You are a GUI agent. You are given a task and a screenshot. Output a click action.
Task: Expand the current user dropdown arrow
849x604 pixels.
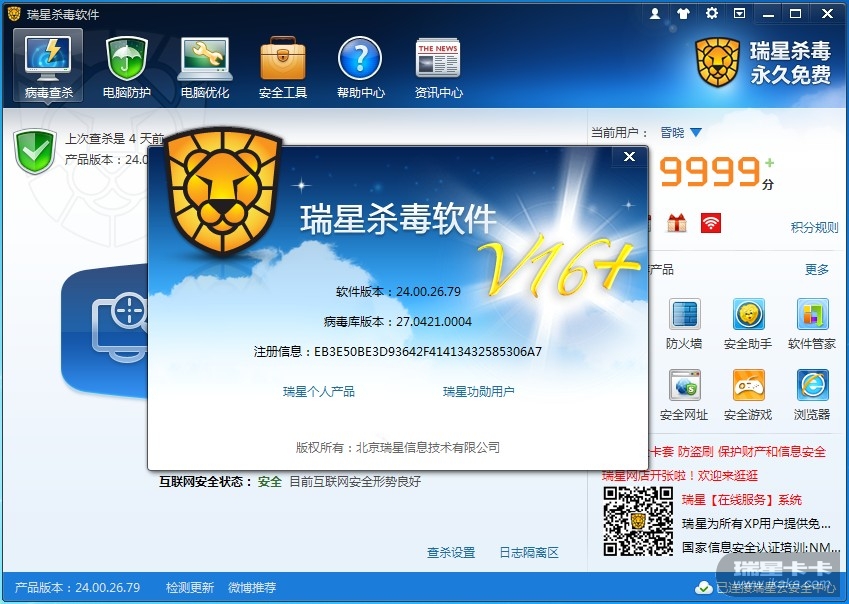click(x=696, y=133)
